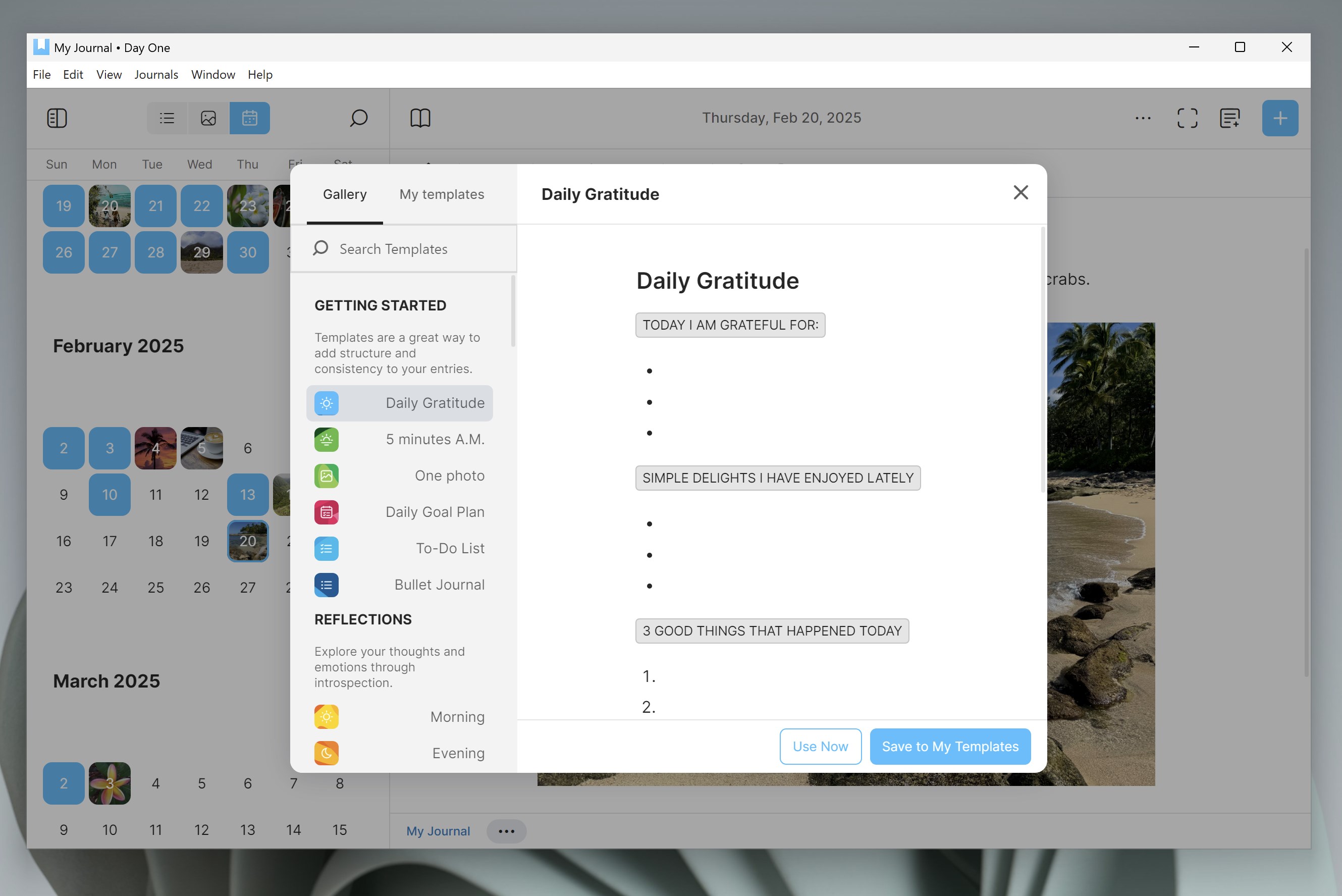This screenshot has height=896, width=1342.
Task: Switch to media view in the sidebar
Action: [x=207, y=118]
